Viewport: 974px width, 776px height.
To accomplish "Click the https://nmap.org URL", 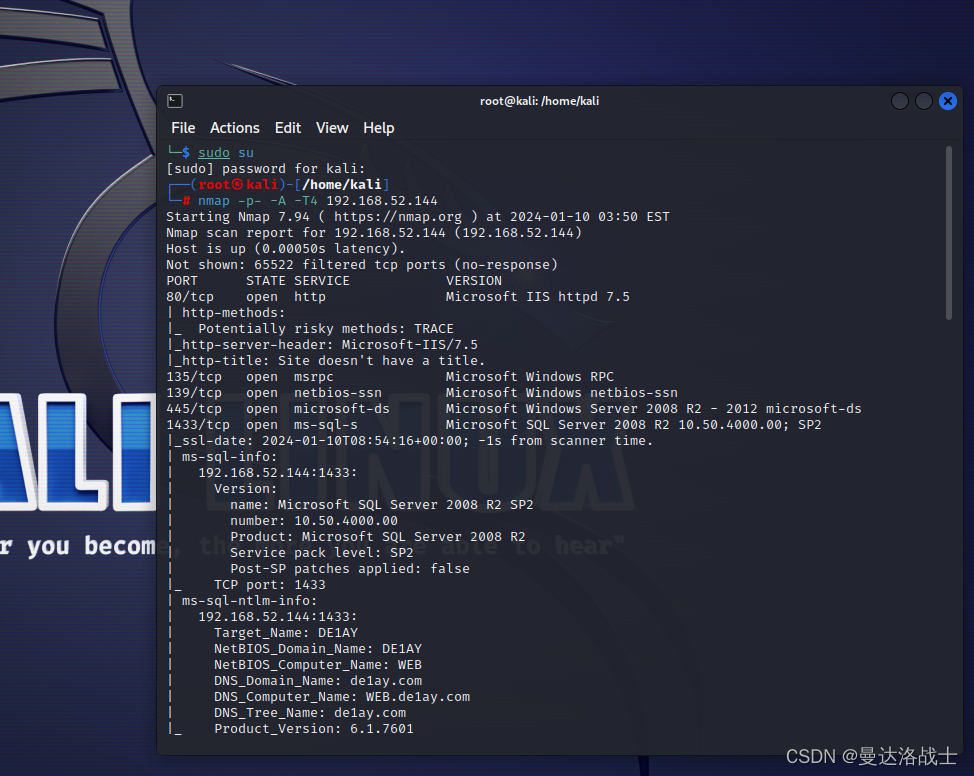I will (398, 217).
